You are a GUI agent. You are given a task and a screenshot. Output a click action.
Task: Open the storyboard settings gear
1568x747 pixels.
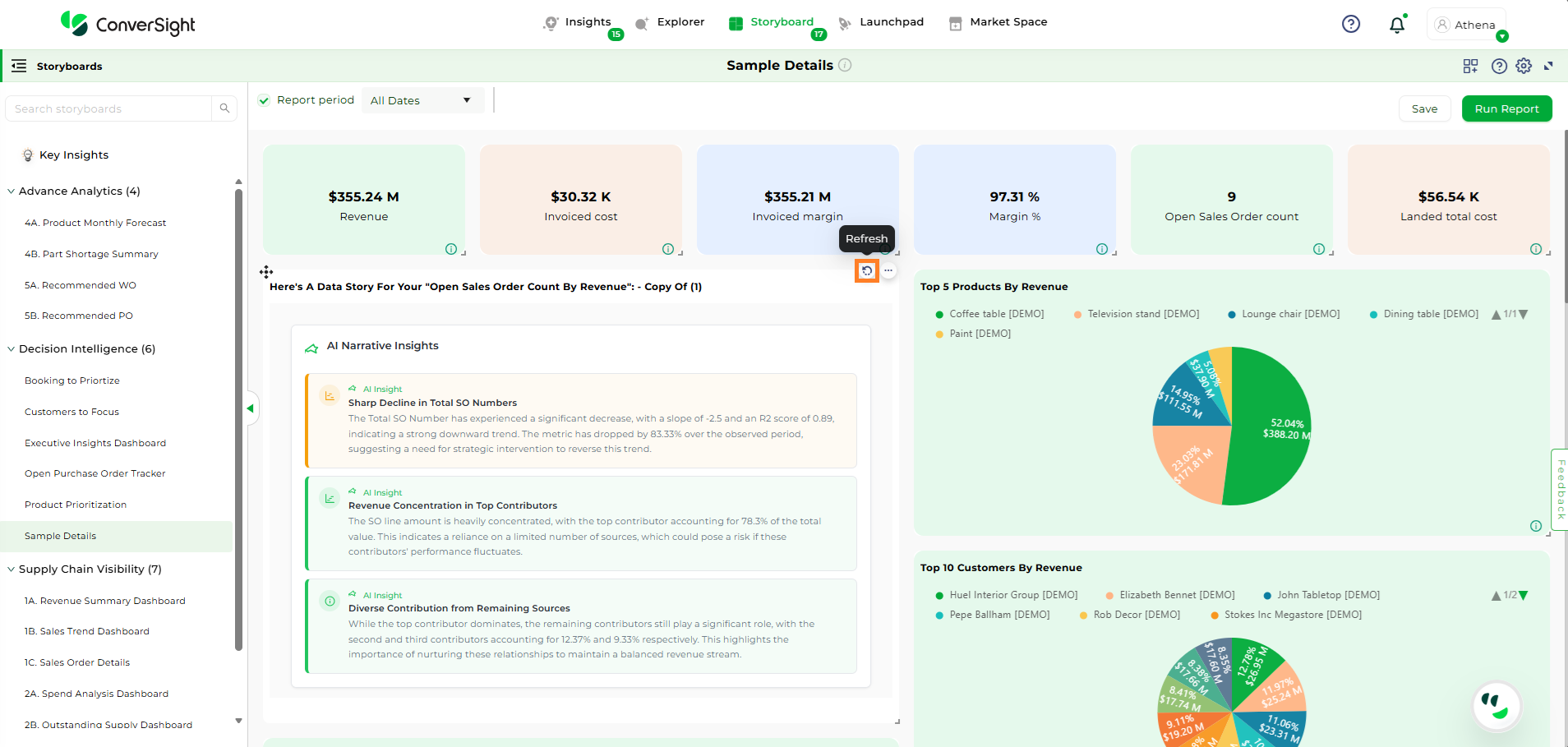1524,66
